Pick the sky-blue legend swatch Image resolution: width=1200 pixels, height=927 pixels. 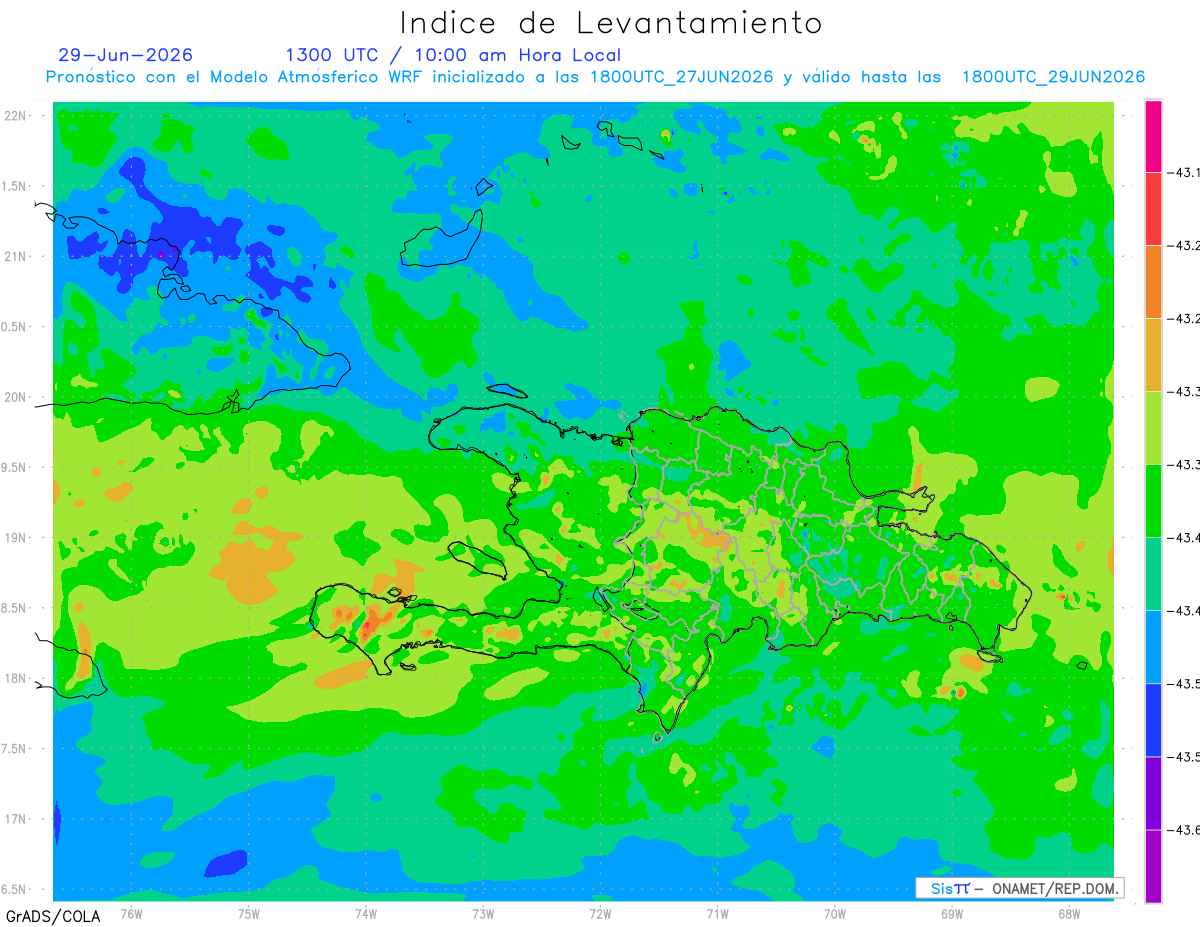[1153, 647]
